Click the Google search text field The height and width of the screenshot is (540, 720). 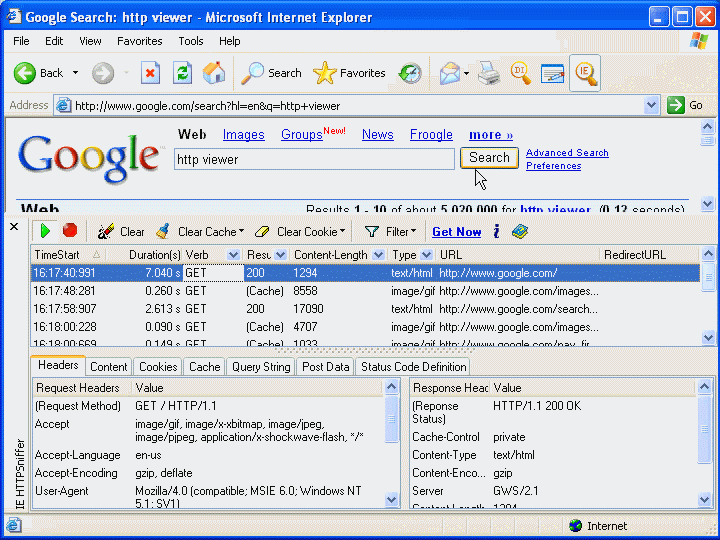(314, 159)
